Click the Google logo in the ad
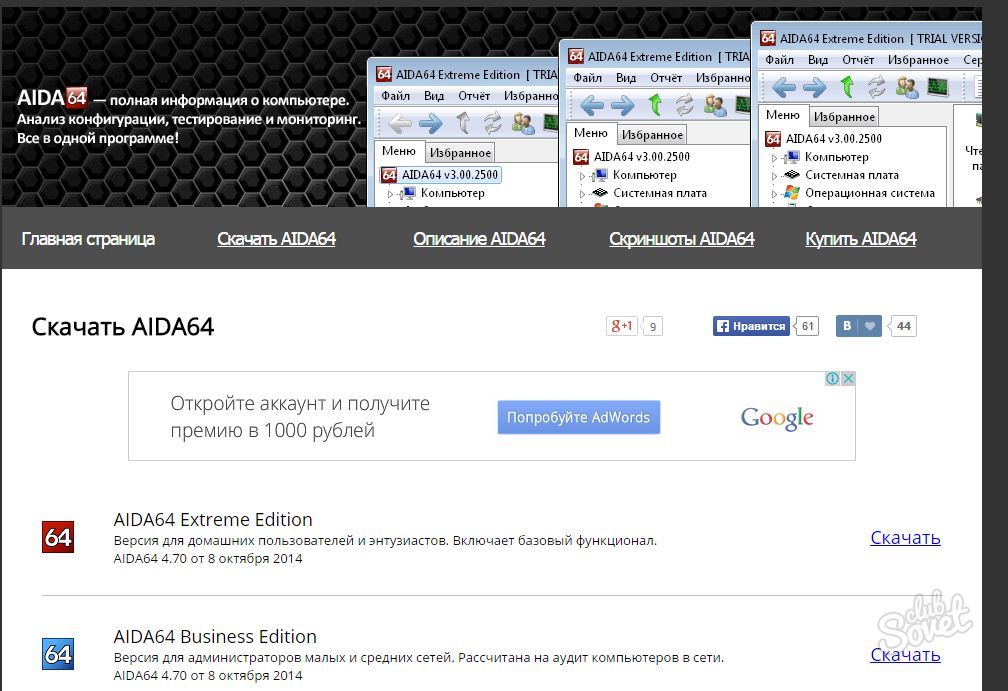Image resolution: width=1008 pixels, height=691 pixels. (777, 417)
